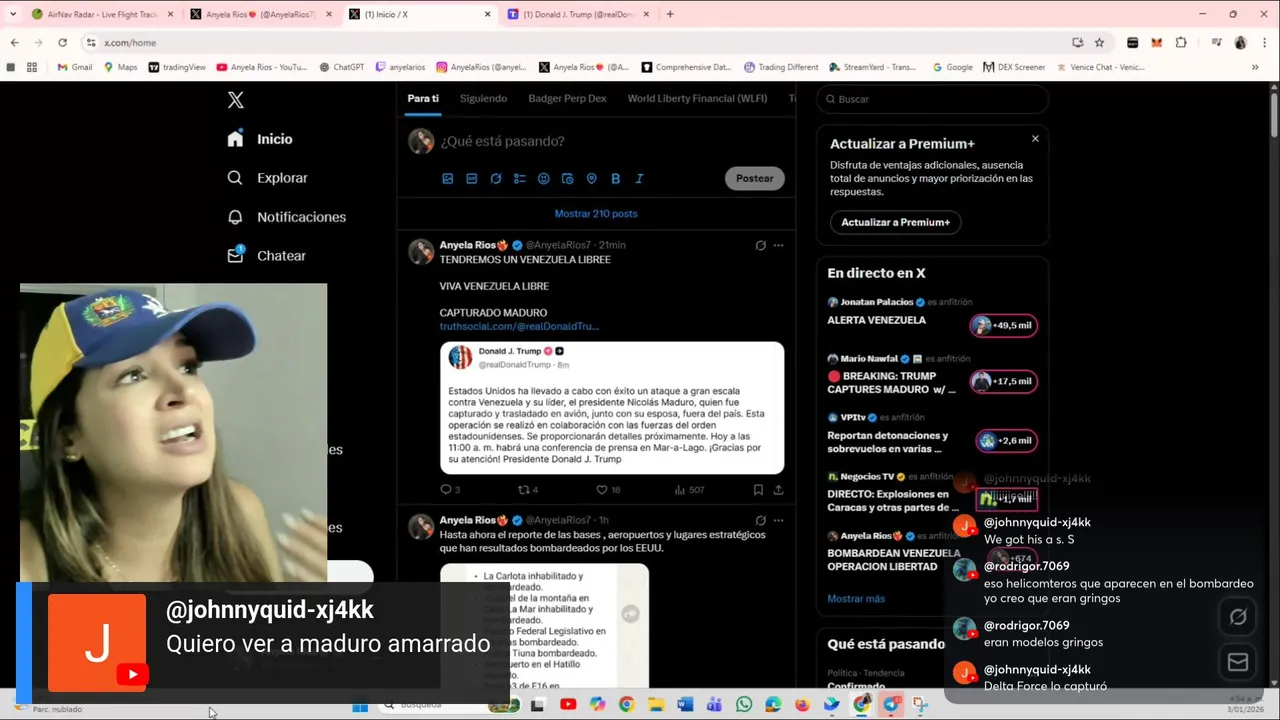Click the Postear button
The image size is (1280, 720).
click(x=754, y=178)
